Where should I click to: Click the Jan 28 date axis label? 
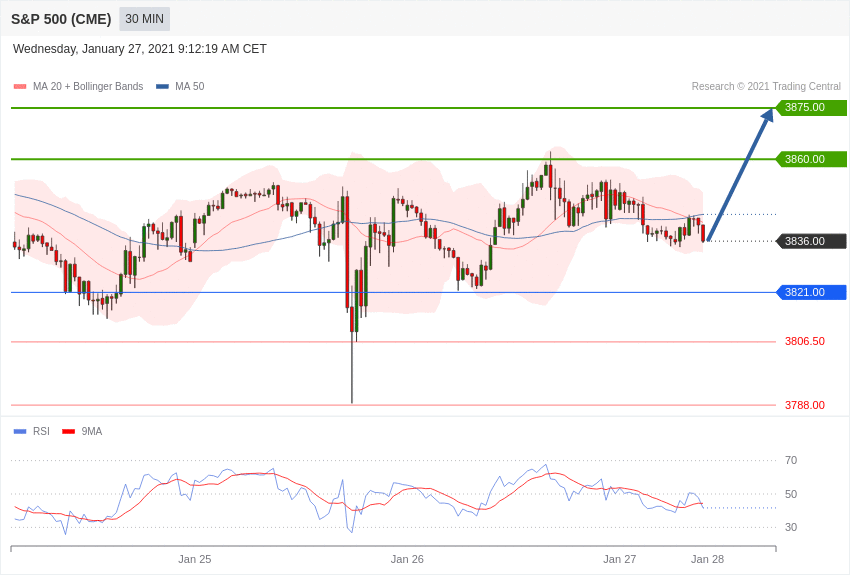pos(707,559)
